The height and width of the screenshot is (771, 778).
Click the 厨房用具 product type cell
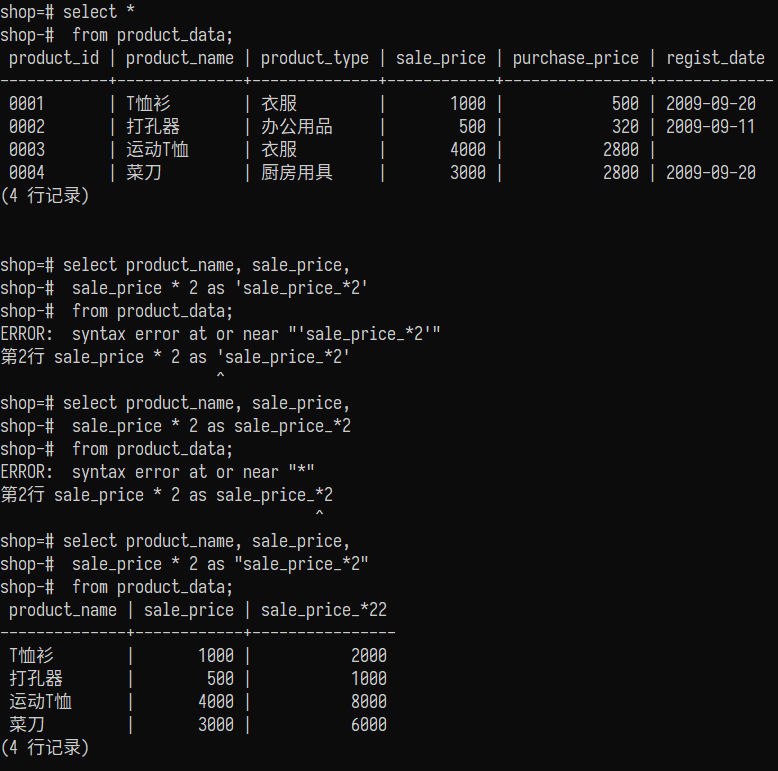coord(297,173)
